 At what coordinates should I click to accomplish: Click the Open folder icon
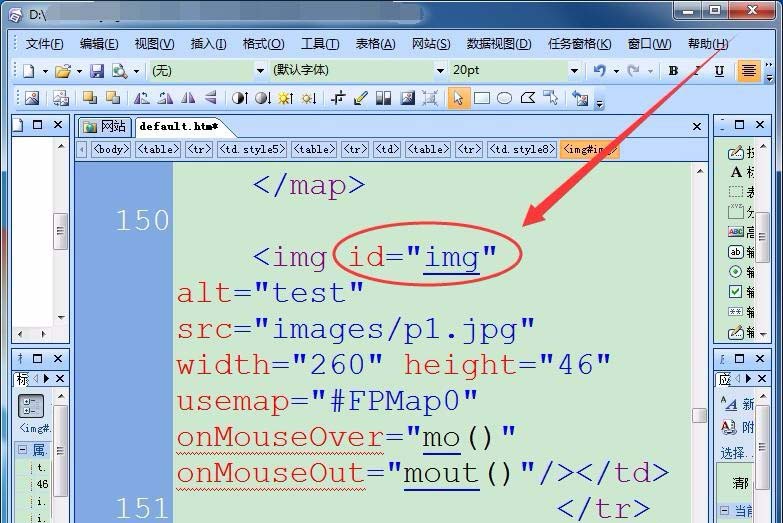click(x=62, y=71)
